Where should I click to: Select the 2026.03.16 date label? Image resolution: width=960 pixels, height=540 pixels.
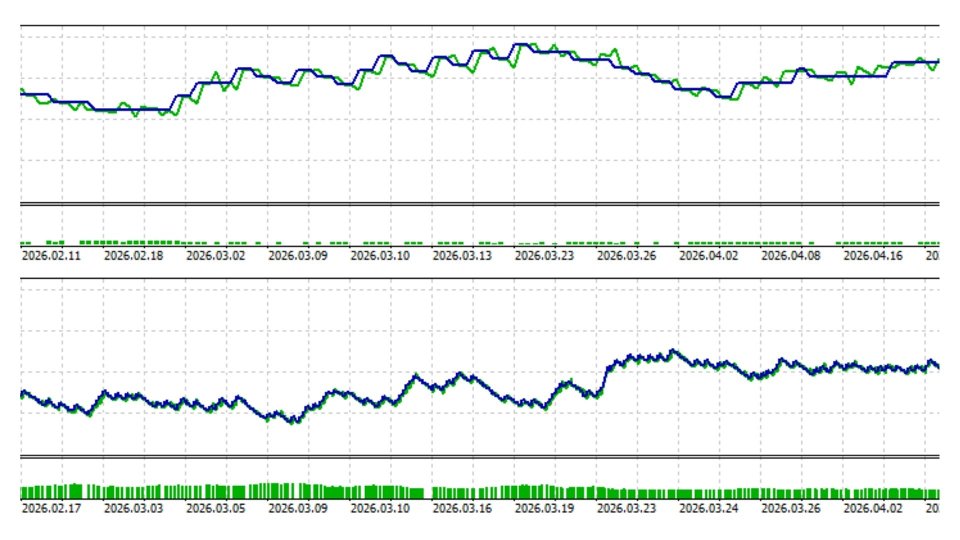coord(462,508)
